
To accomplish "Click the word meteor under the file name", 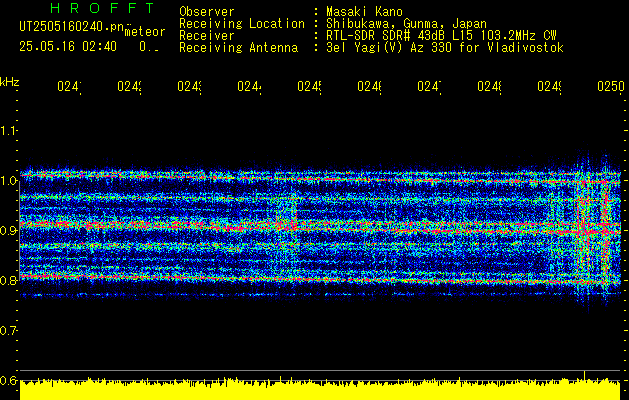I will pyautogui.click(x=145, y=32).
